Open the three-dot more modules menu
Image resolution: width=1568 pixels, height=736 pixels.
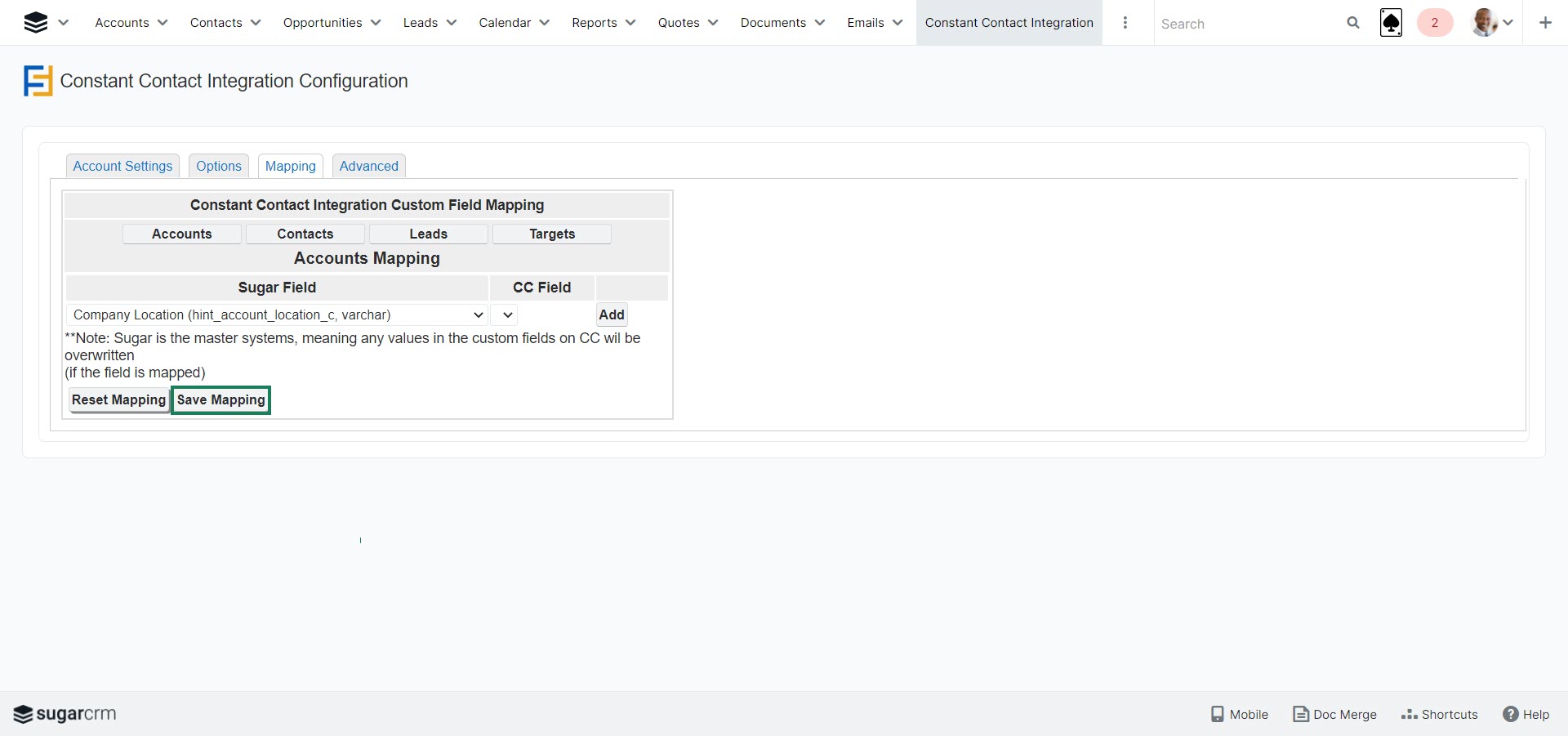pyautogui.click(x=1125, y=23)
